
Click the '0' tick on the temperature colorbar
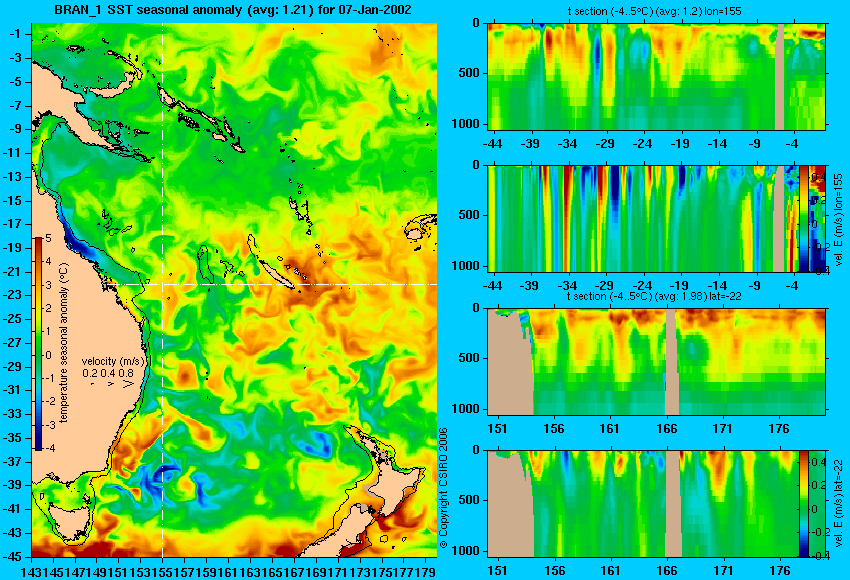48,355
